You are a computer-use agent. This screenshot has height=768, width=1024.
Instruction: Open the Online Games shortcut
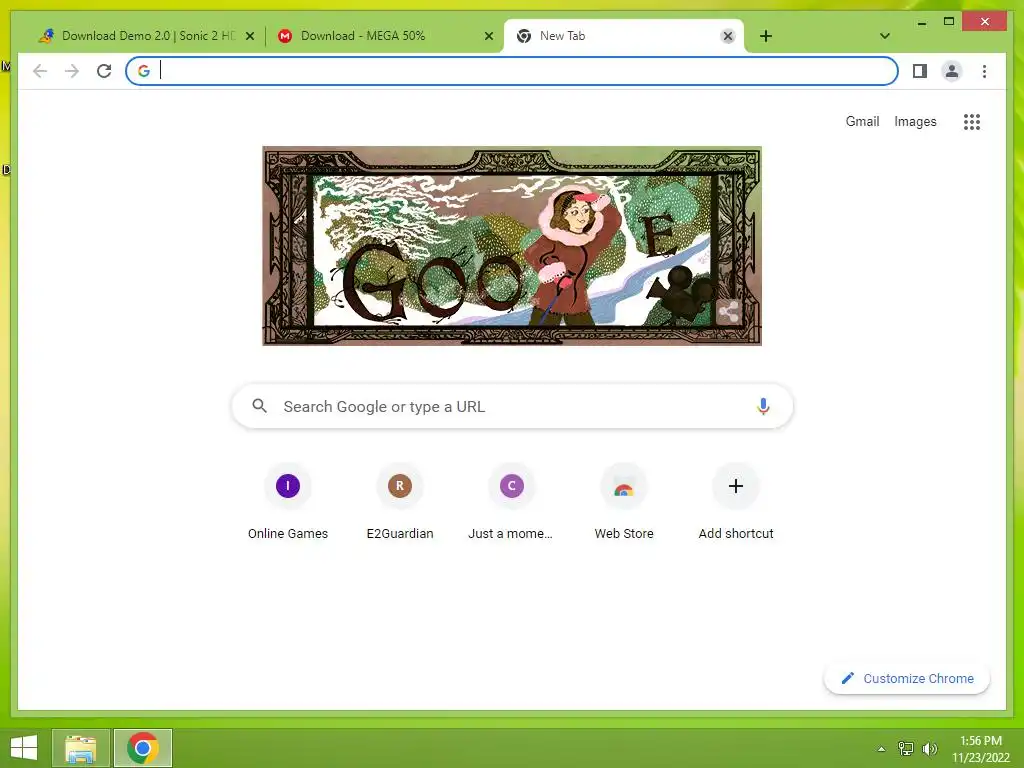pyautogui.click(x=287, y=503)
